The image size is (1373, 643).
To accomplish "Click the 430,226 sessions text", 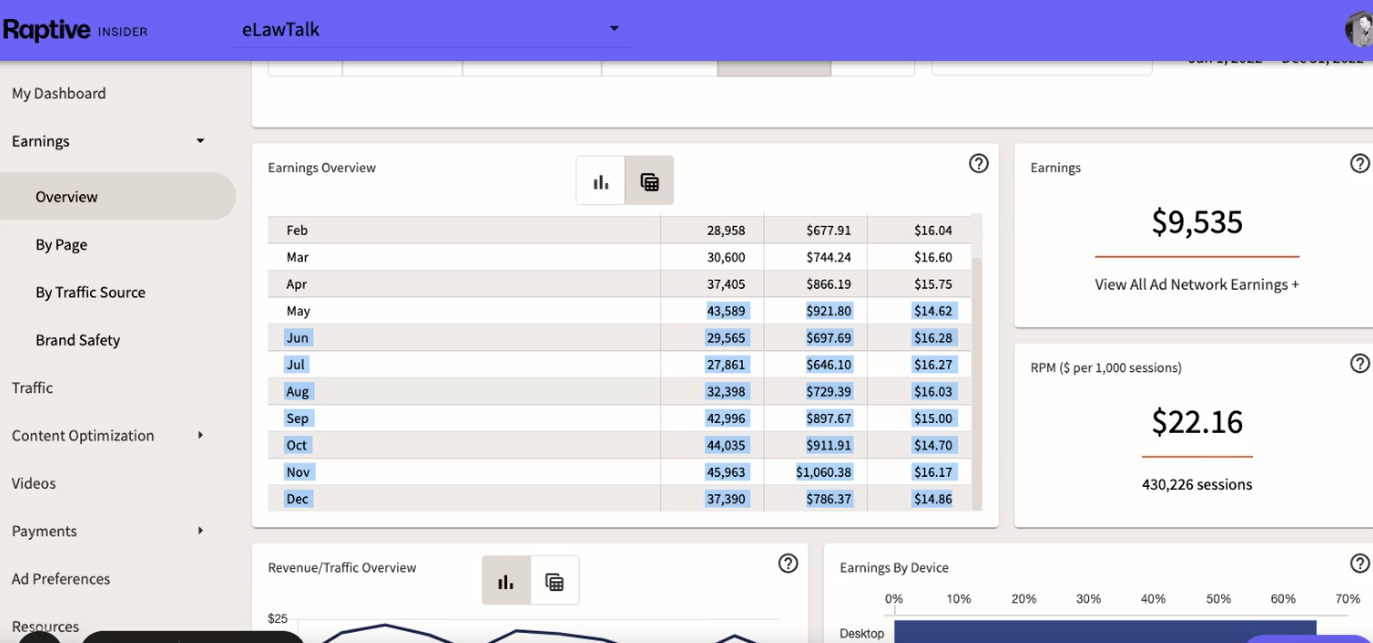I will click(1197, 484).
